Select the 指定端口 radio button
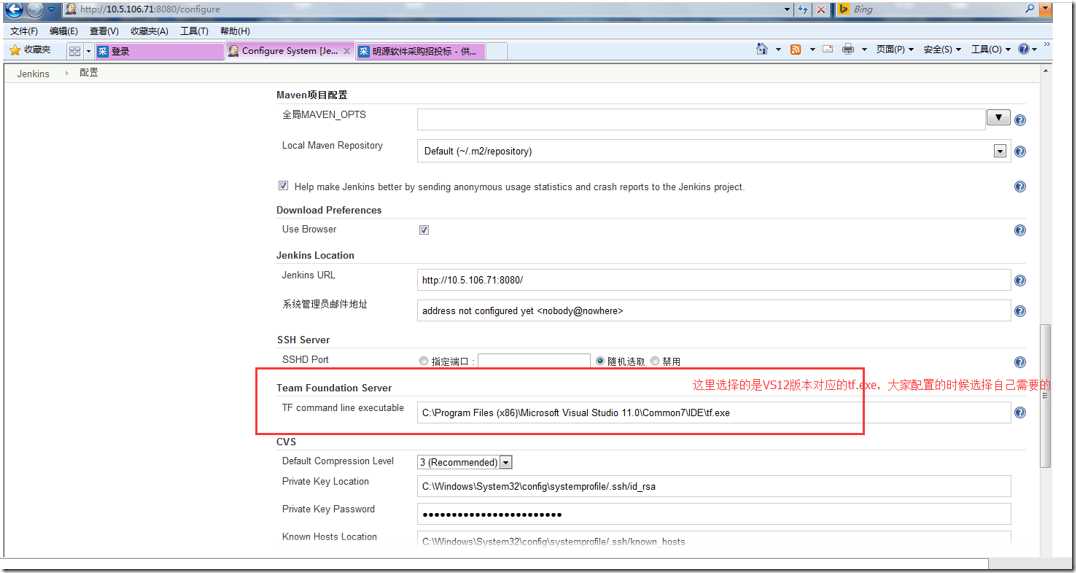The image size is (1076, 573). [423, 362]
